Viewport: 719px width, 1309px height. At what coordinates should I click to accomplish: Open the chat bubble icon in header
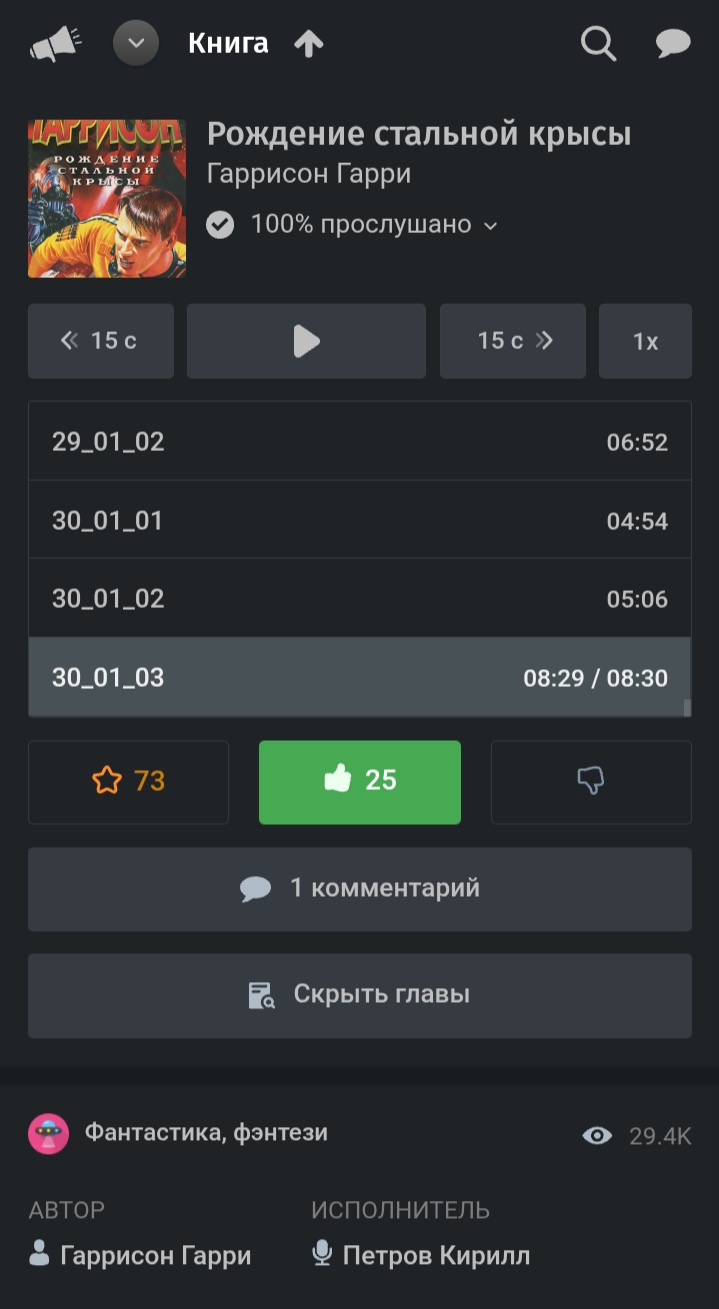pyautogui.click(x=673, y=44)
